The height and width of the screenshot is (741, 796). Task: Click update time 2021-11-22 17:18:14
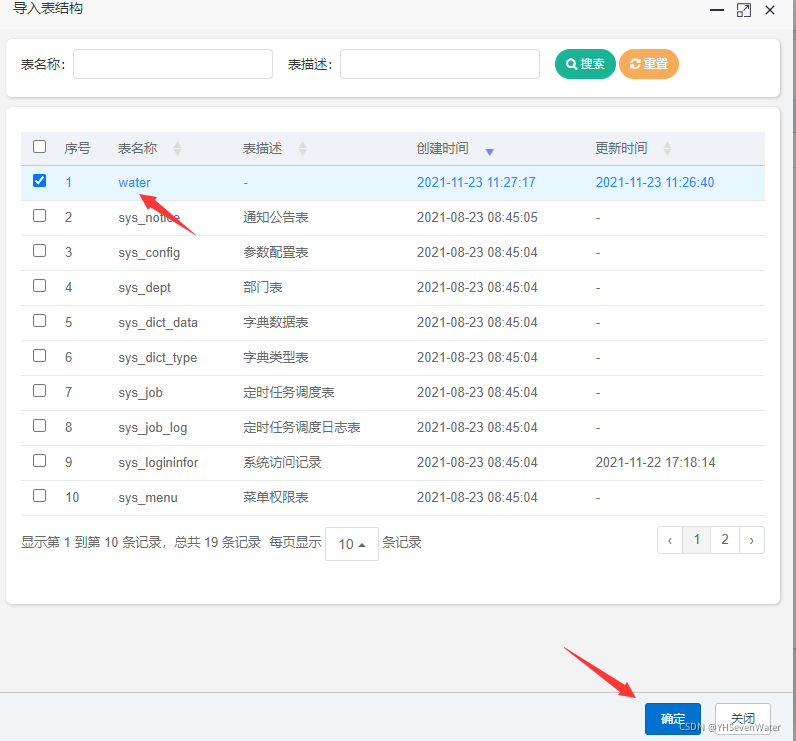655,463
